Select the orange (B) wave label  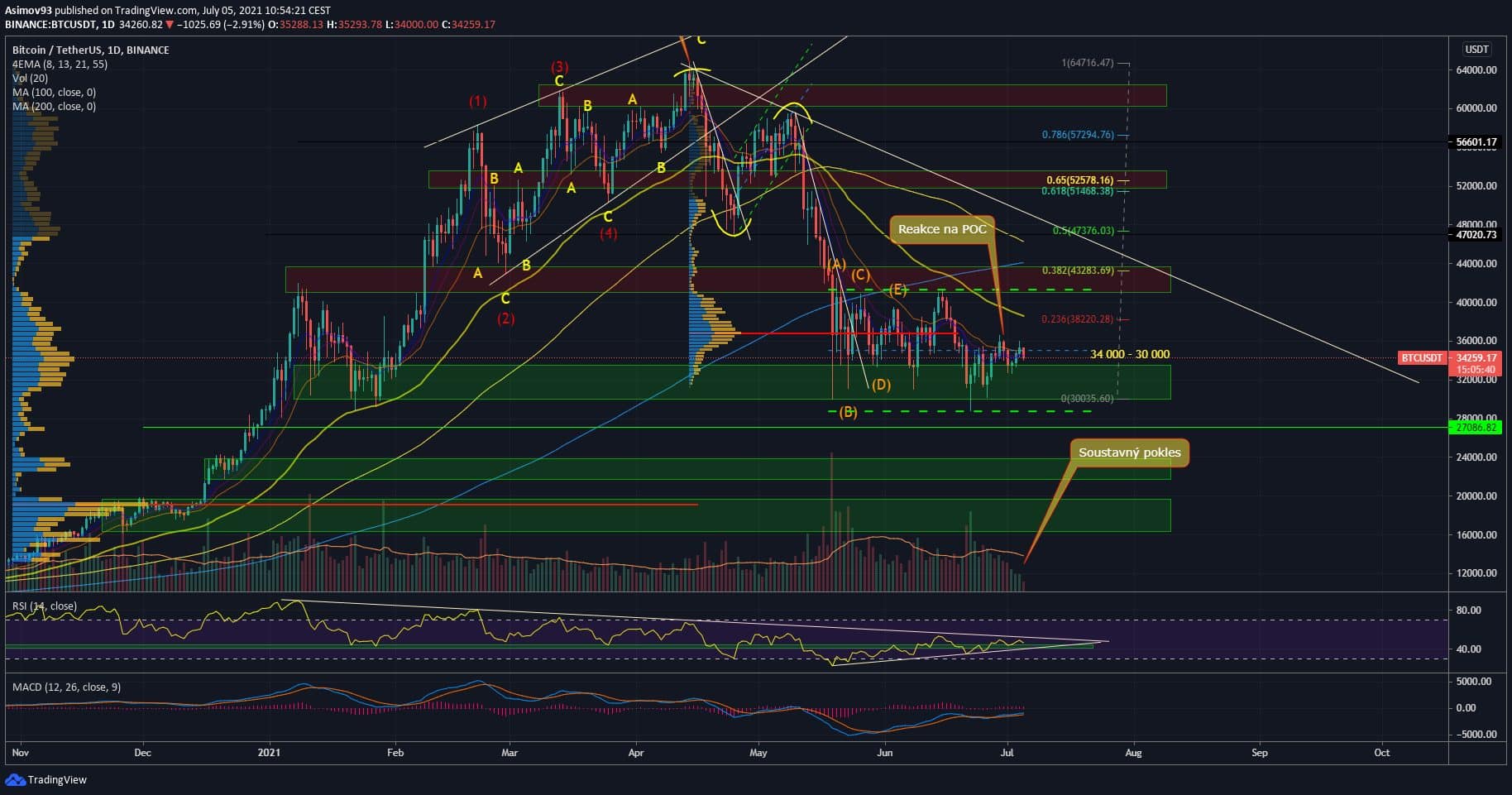click(x=848, y=412)
